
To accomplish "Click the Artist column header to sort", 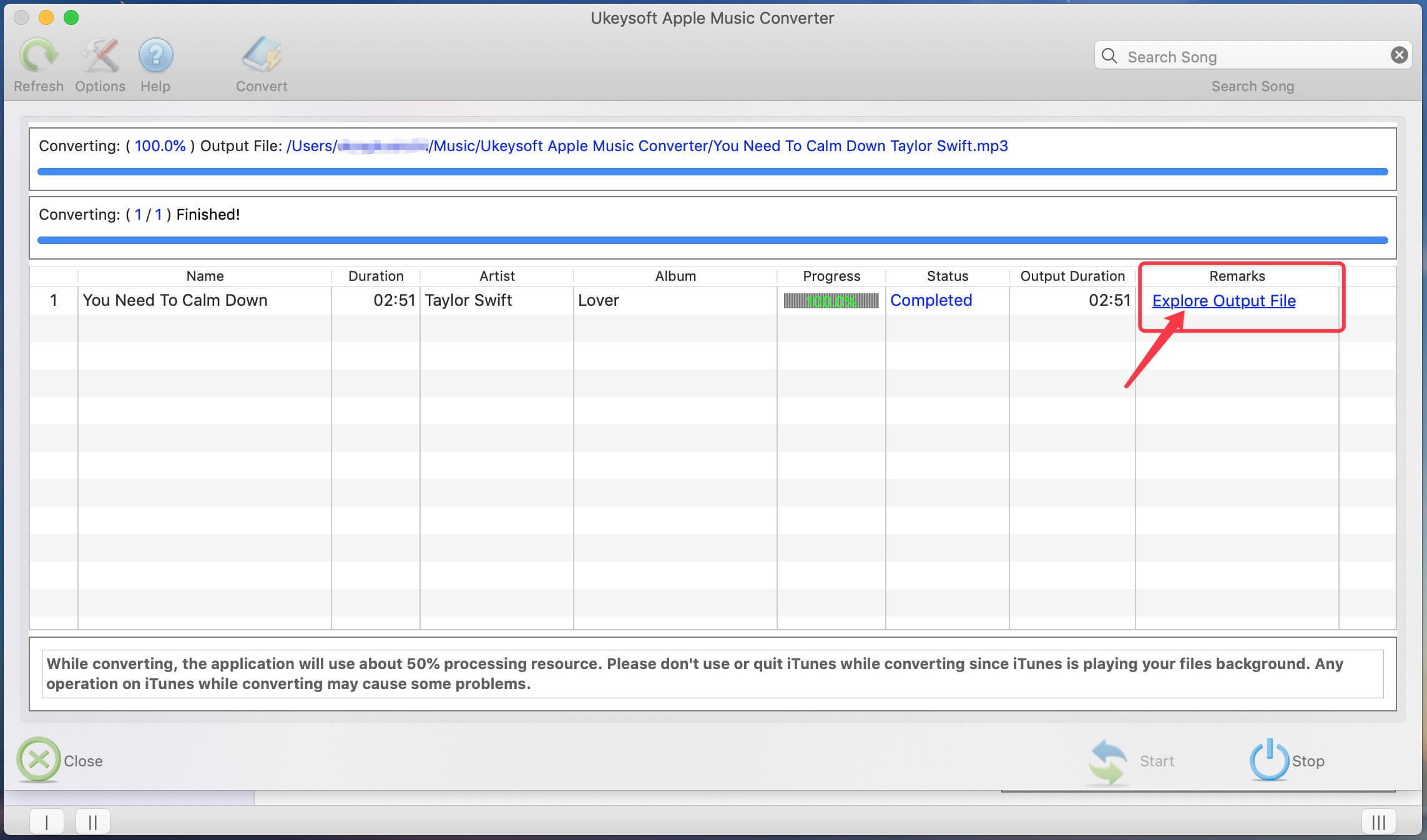I will (x=497, y=276).
